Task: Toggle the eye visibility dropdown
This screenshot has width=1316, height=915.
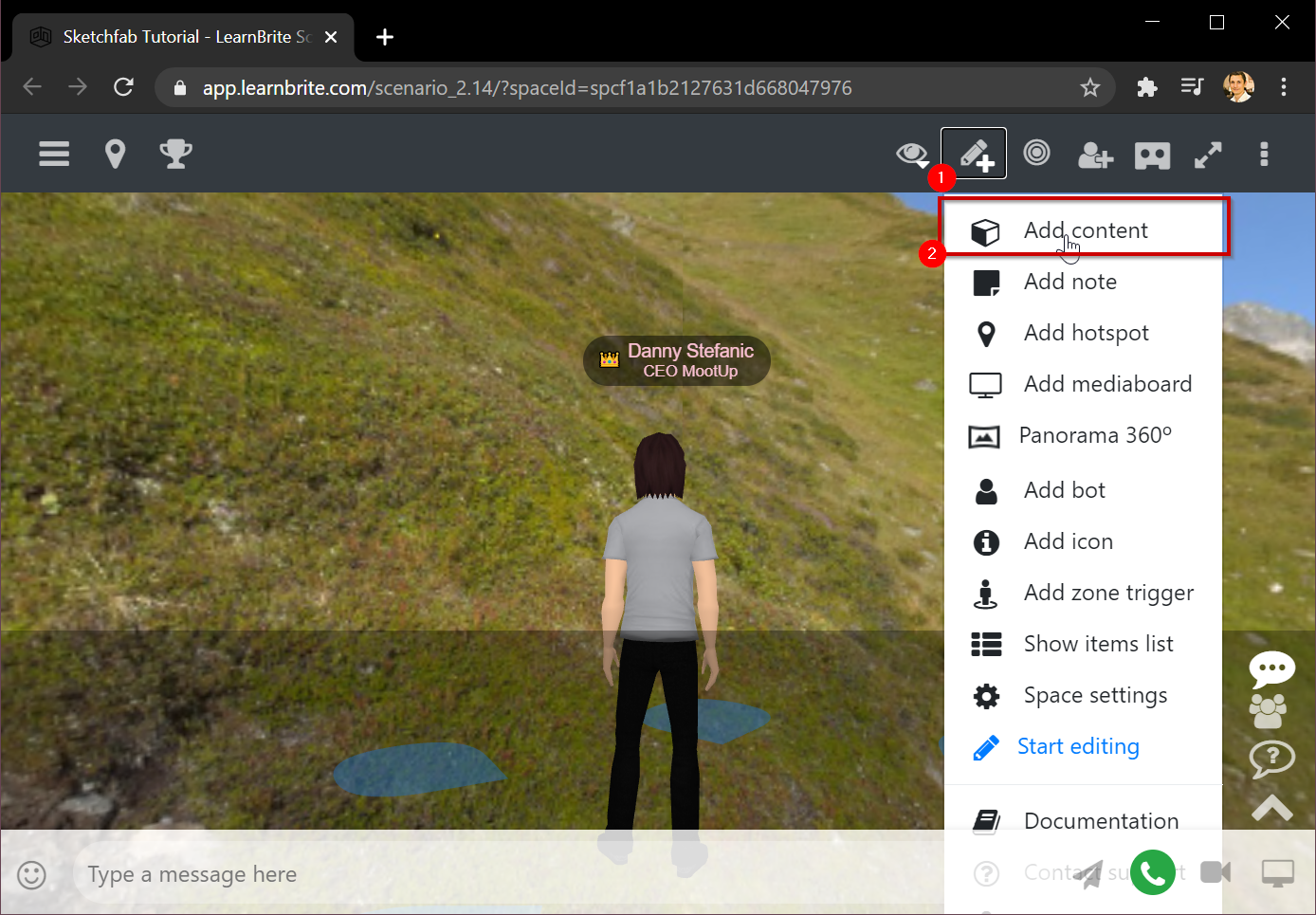Action: (x=912, y=155)
